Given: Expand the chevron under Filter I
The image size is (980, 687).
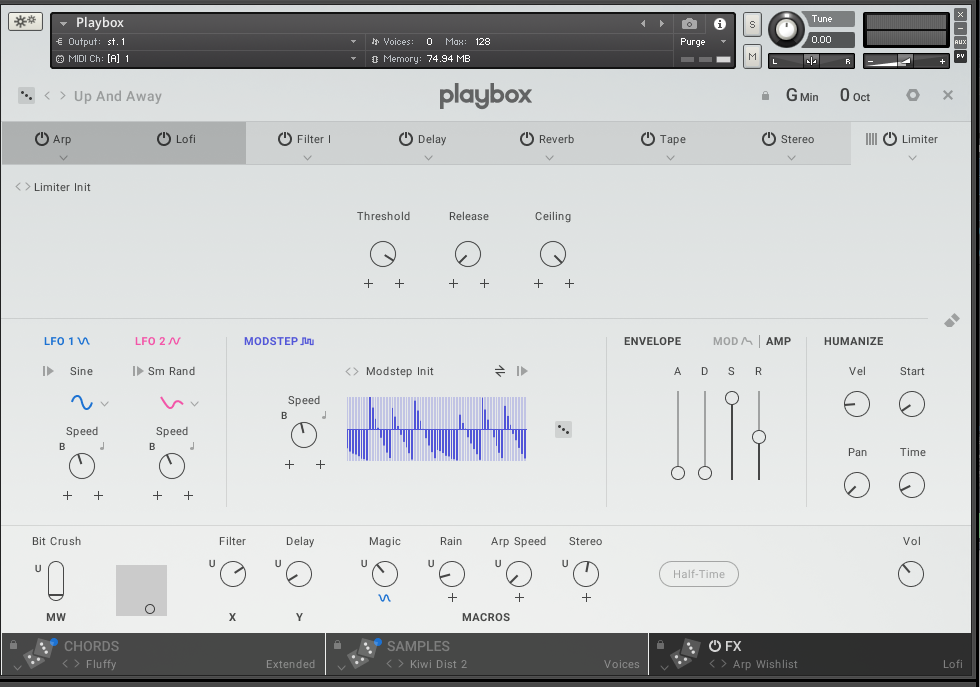Looking at the screenshot, I should [307, 158].
